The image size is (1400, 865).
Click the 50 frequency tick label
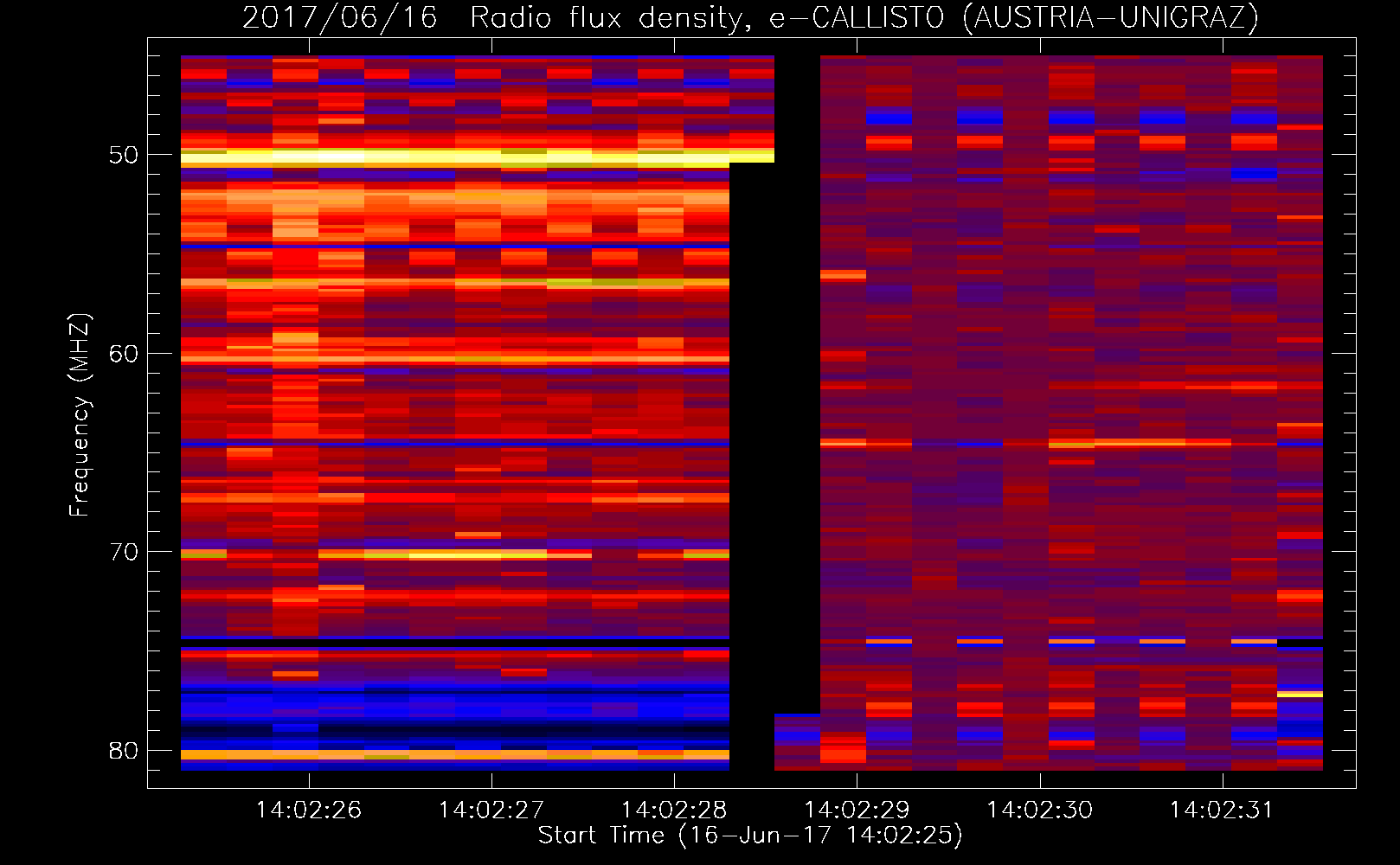[124, 155]
